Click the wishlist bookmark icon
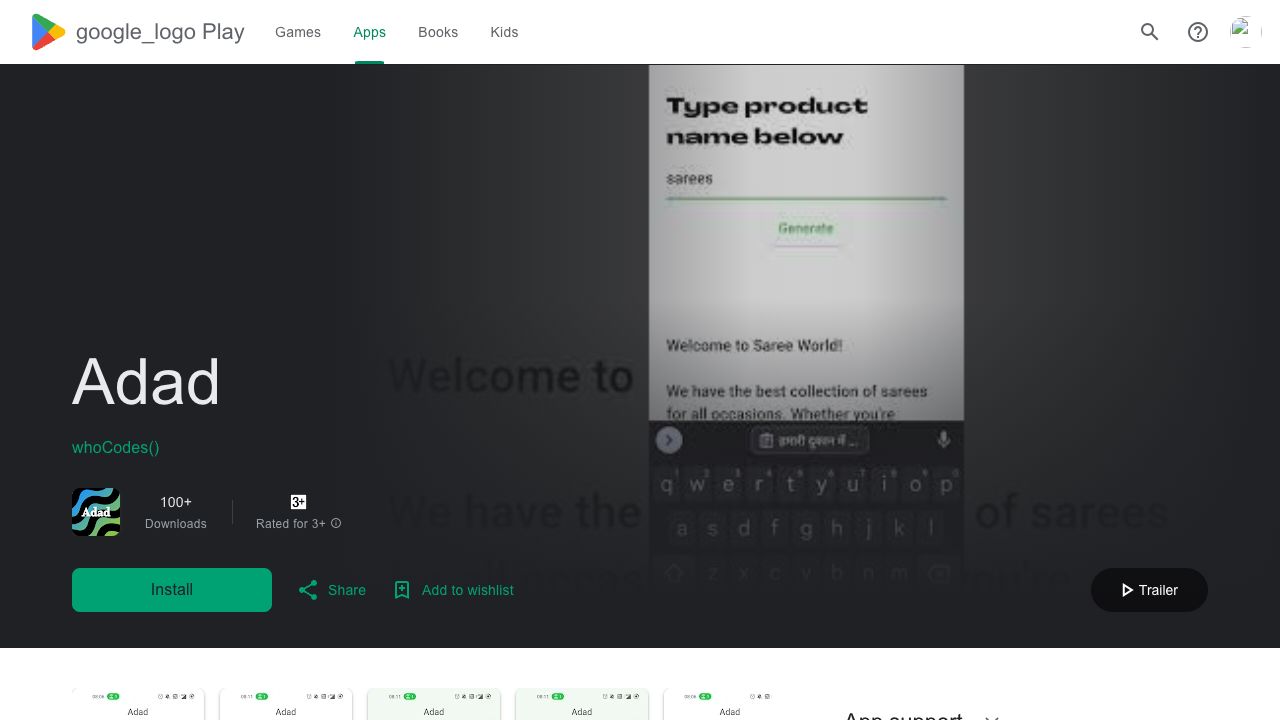 [402, 590]
